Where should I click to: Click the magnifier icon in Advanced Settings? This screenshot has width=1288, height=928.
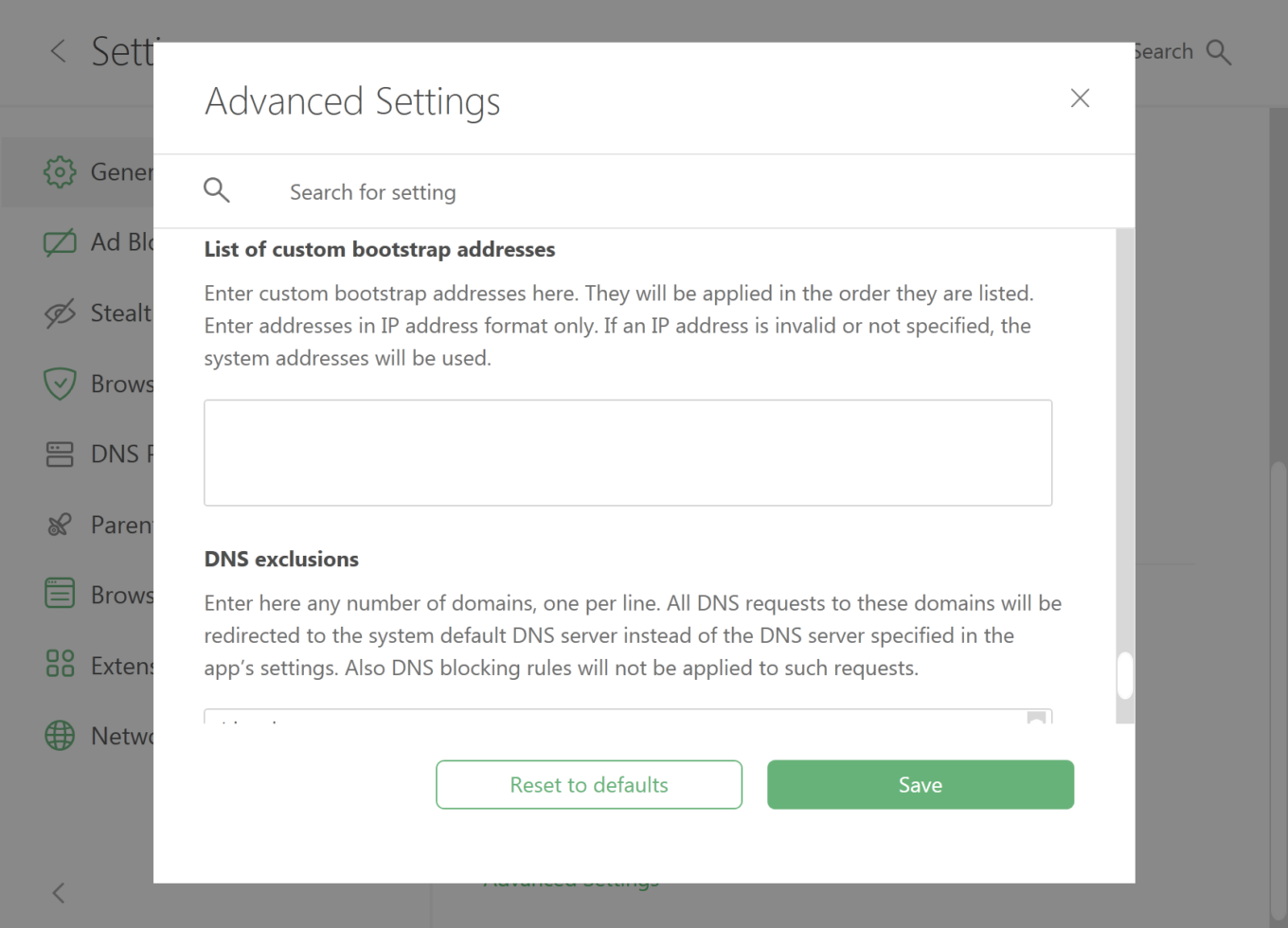click(217, 190)
